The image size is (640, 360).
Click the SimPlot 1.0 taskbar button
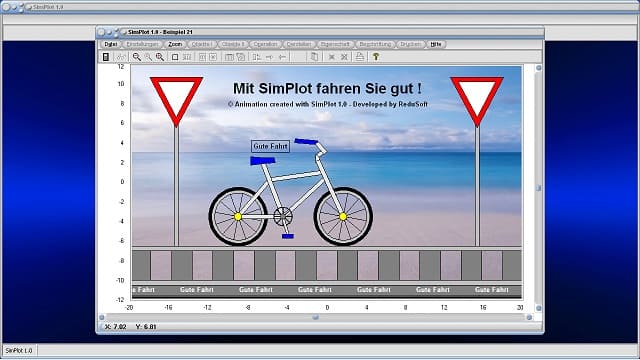(x=19, y=351)
